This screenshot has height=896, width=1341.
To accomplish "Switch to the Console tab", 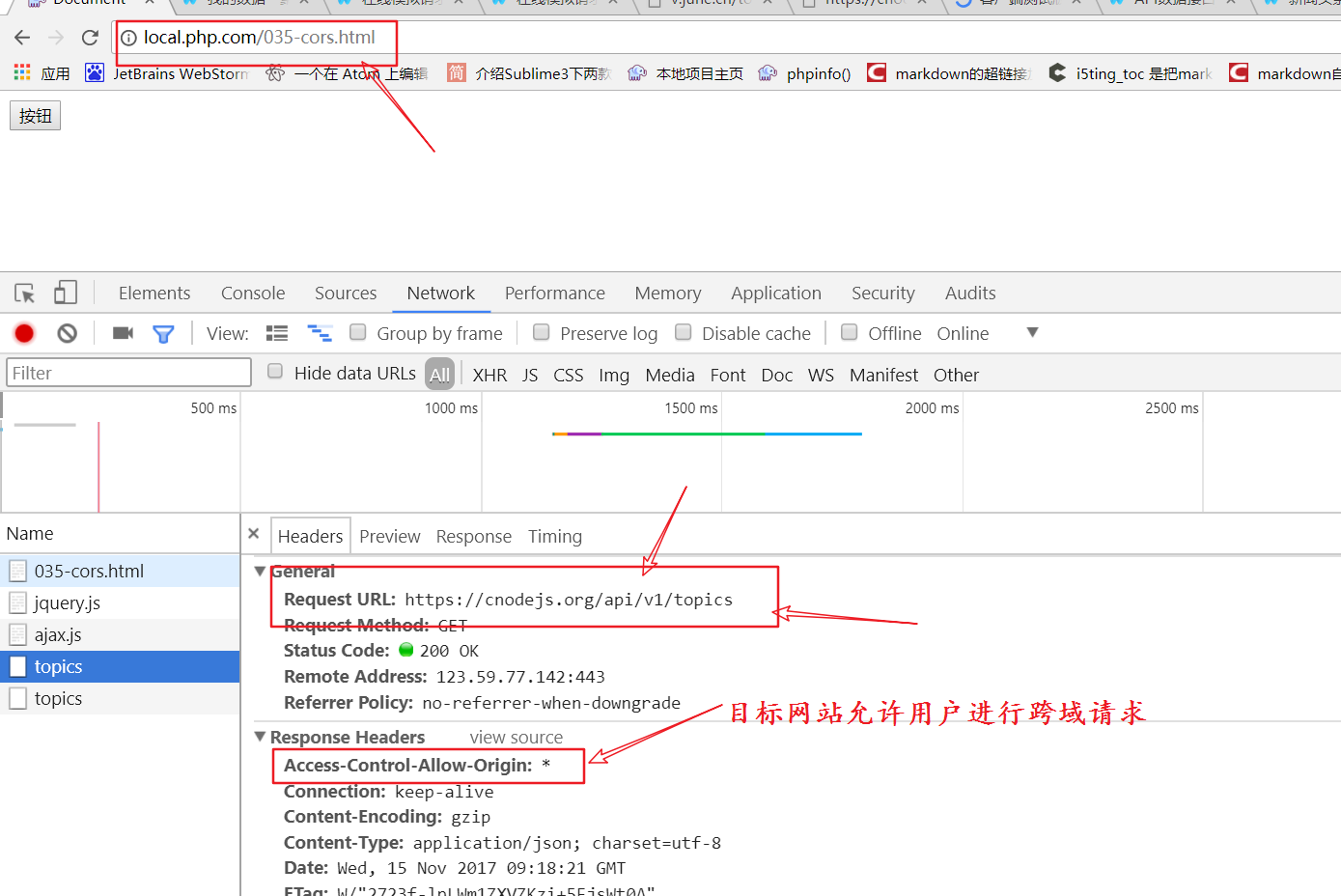I will click(253, 294).
